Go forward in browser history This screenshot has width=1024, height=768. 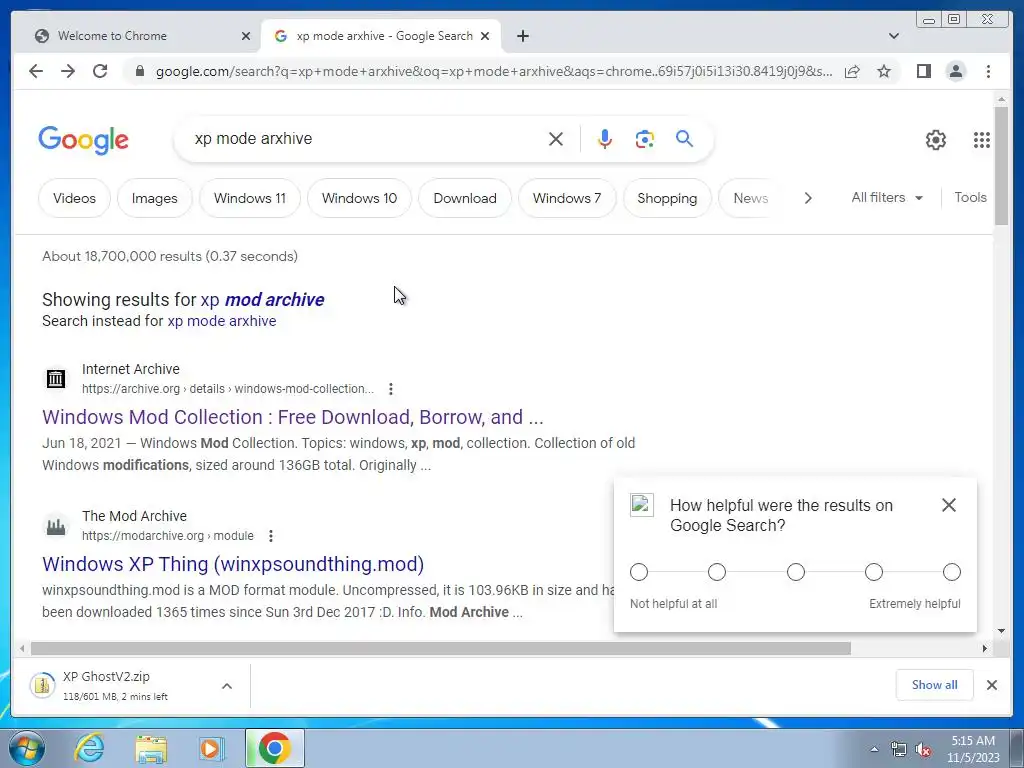pyautogui.click(x=68, y=71)
